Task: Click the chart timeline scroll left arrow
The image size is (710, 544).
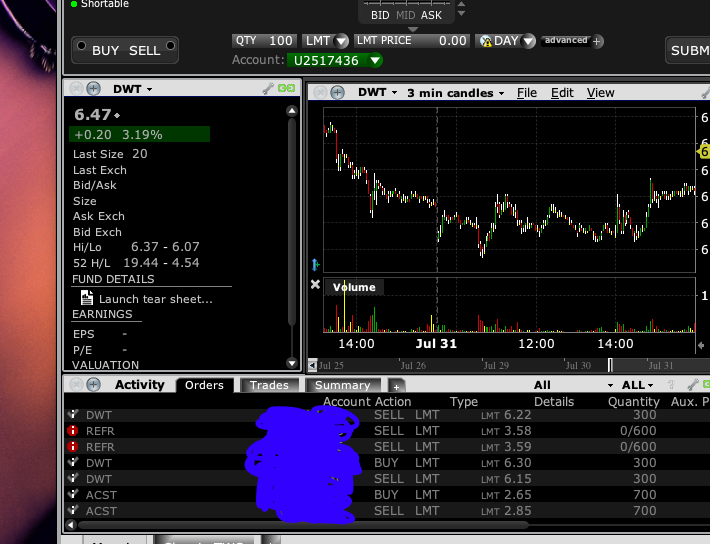Action: (x=312, y=365)
